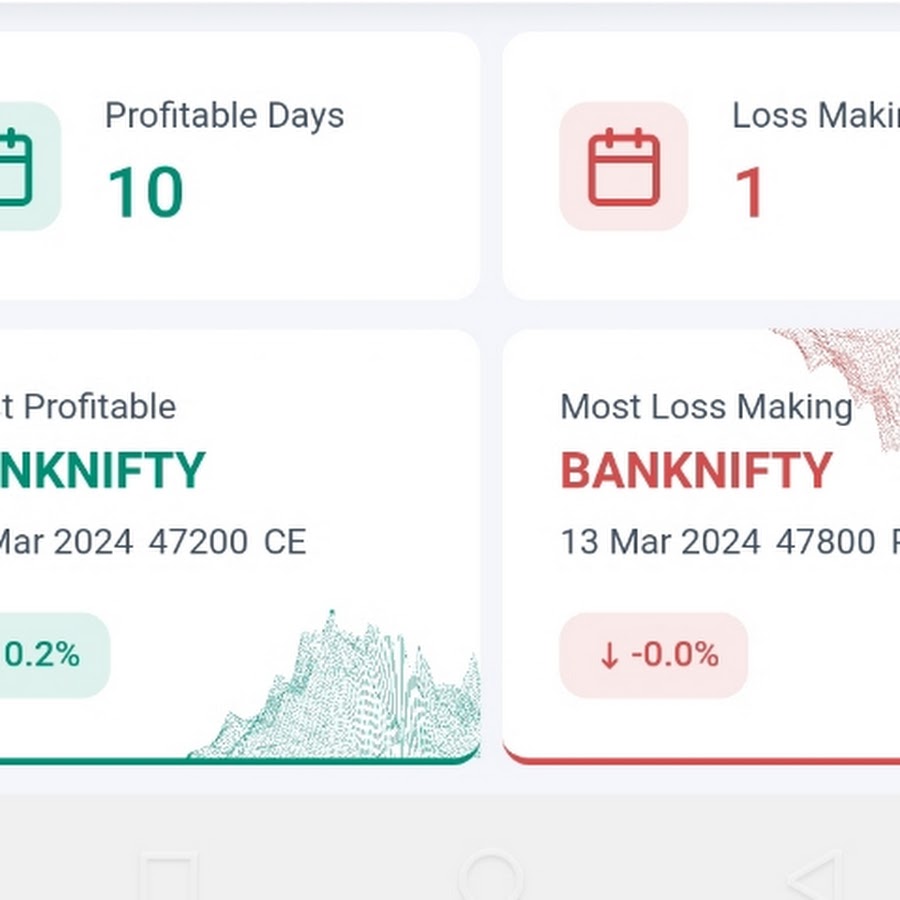Tap the red dotted graphic in loss card
Viewport: 900px width, 900px height.
coord(838,387)
